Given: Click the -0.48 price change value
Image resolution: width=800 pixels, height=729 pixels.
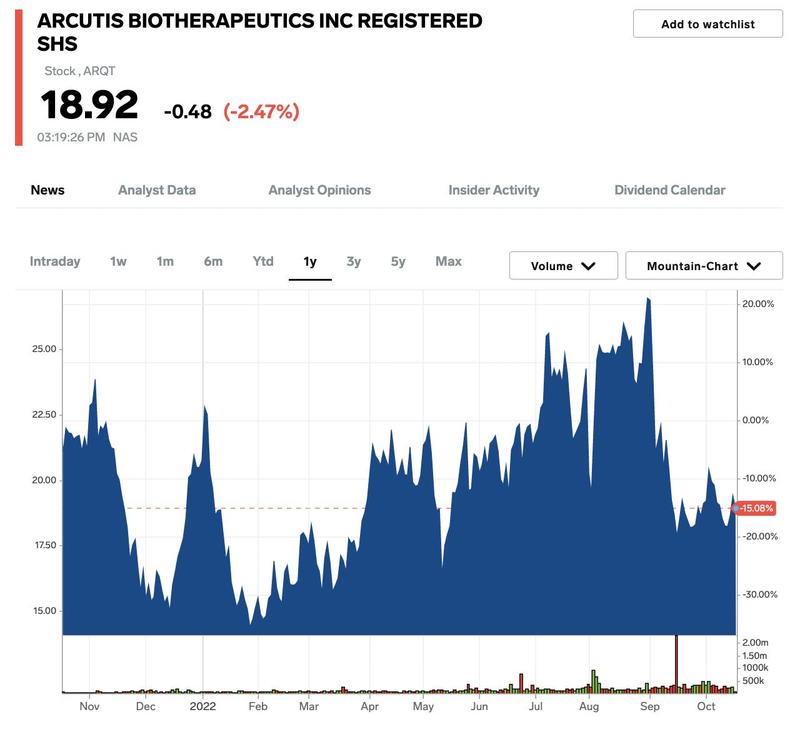Looking at the screenshot, I should (188, 112).
